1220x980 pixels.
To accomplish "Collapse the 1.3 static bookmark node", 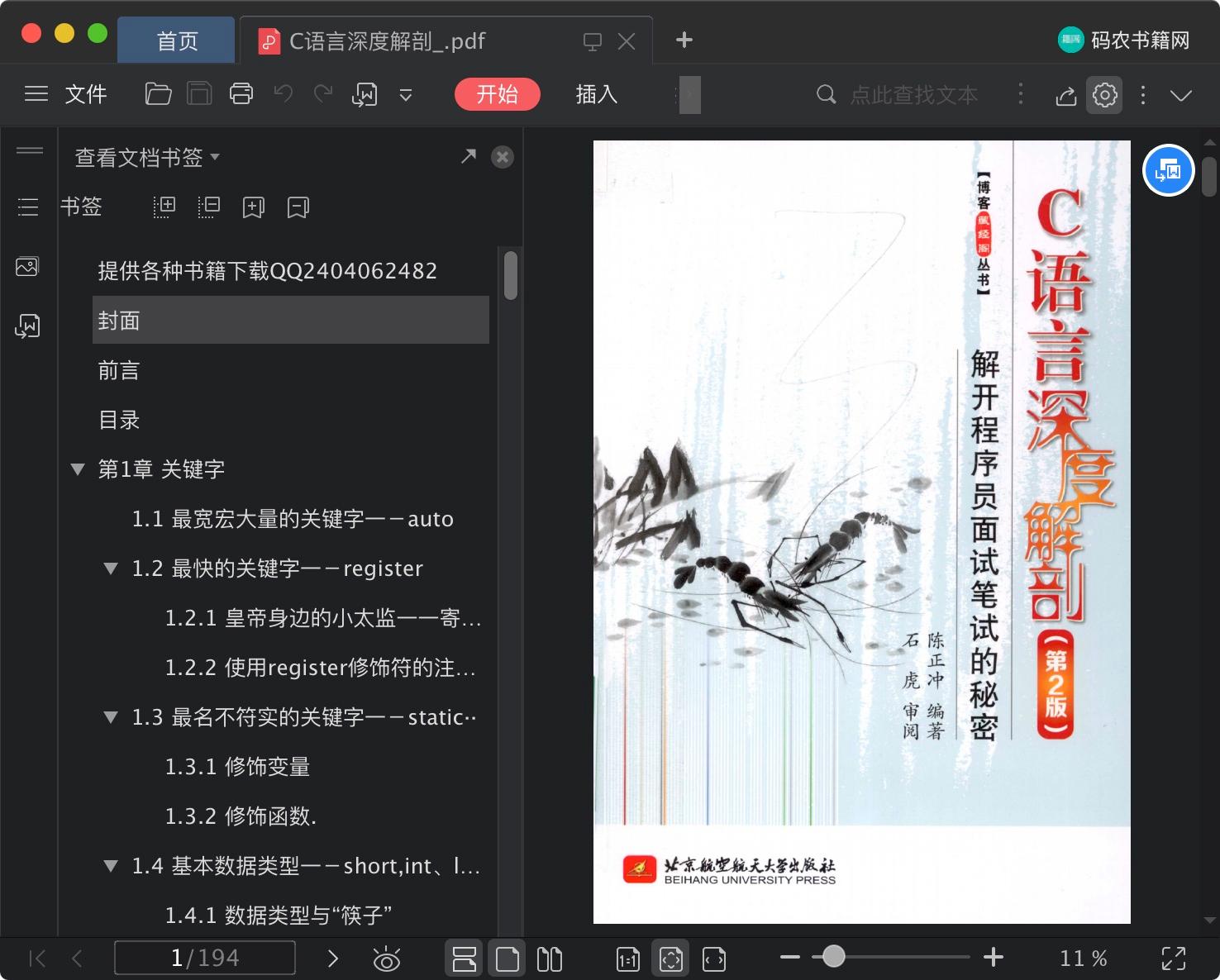I will [111, 717].
